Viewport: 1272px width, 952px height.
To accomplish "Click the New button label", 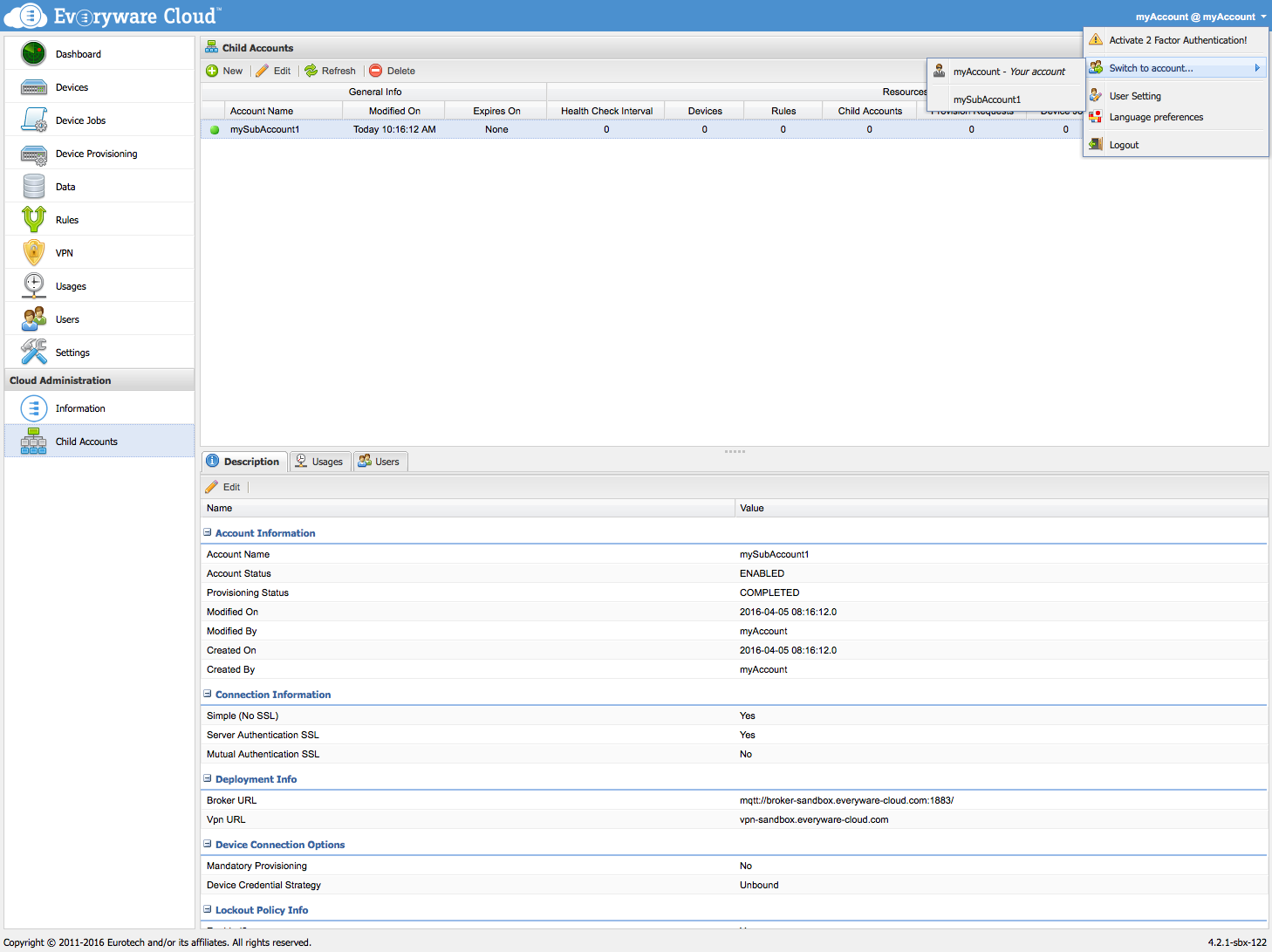I will (x=233, y=71).
